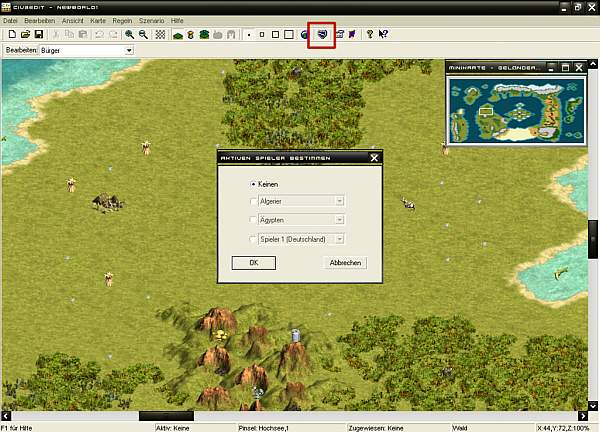Open an existing file via folder icon
The image size is (600, 432).
(x=25, y=34)
